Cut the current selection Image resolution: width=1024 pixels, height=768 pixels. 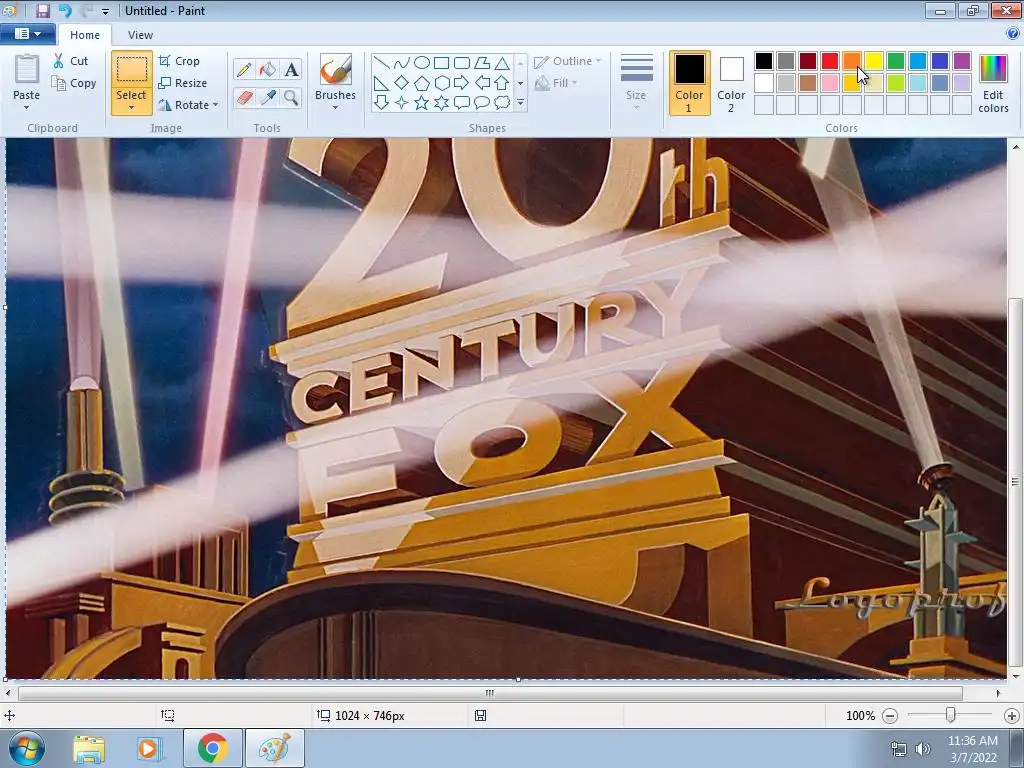[x=71, y=61]
